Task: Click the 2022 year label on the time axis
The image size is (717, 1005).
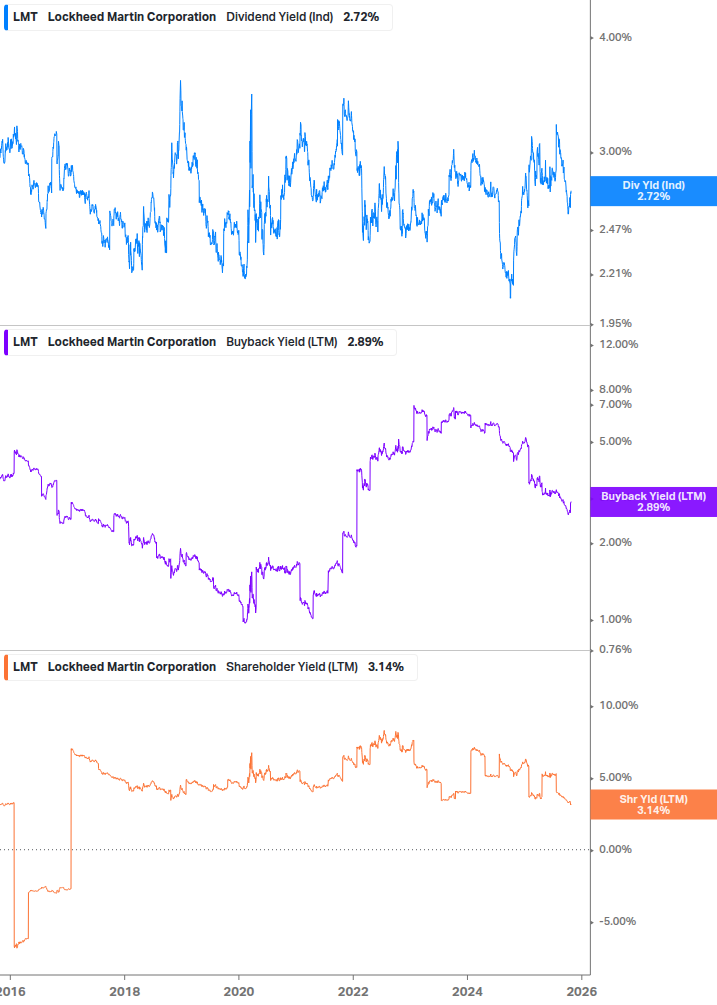Action: (353, 990)
